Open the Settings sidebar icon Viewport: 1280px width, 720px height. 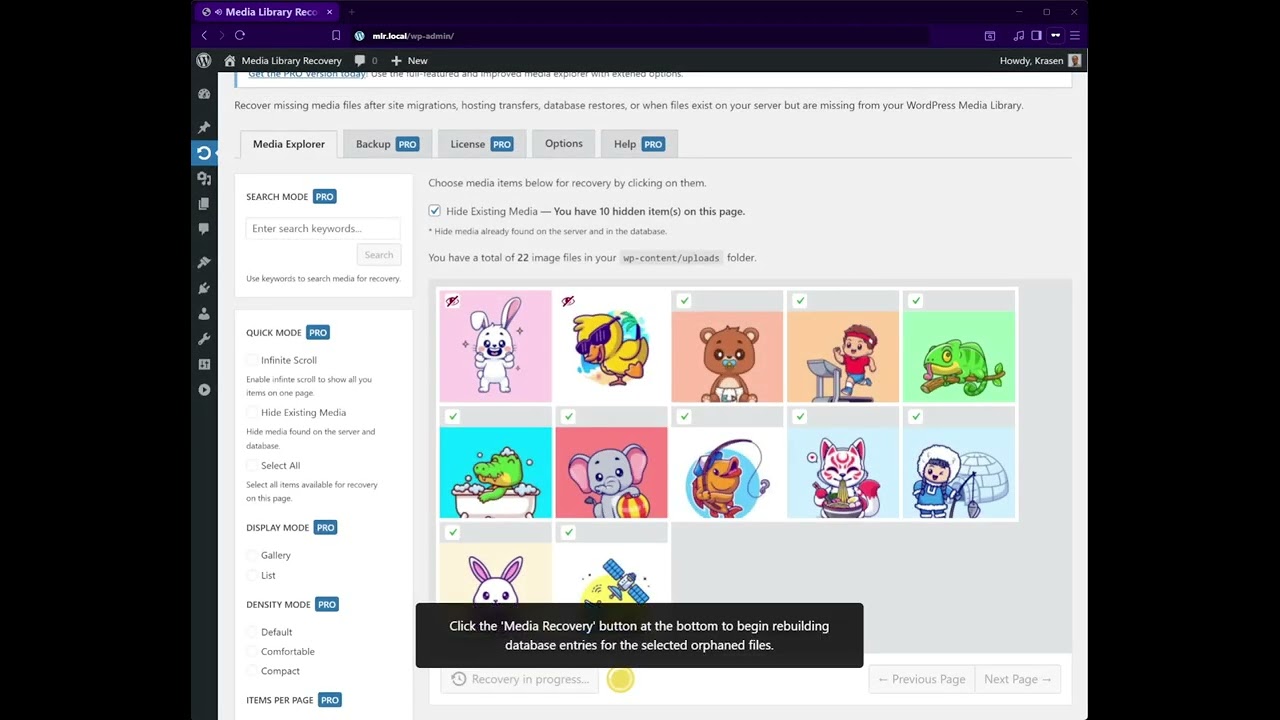[204, 364]
